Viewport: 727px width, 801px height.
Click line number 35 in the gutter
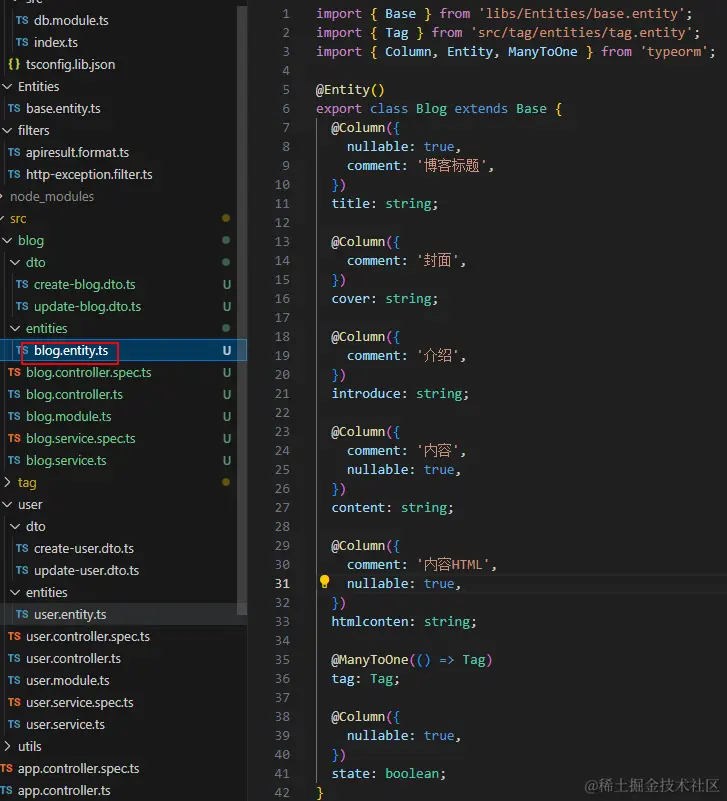(282, 659)
